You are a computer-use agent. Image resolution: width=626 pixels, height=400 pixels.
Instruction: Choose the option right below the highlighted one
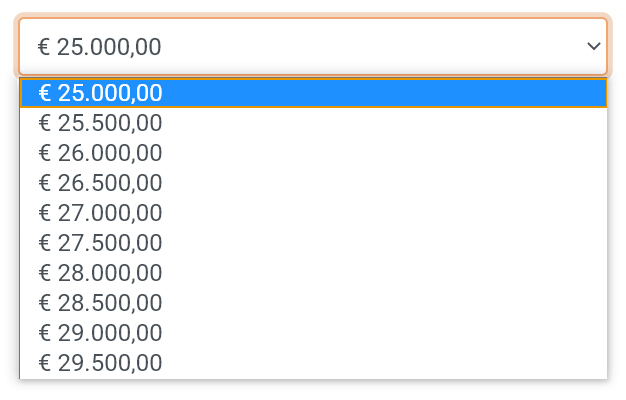click(313, 123)
